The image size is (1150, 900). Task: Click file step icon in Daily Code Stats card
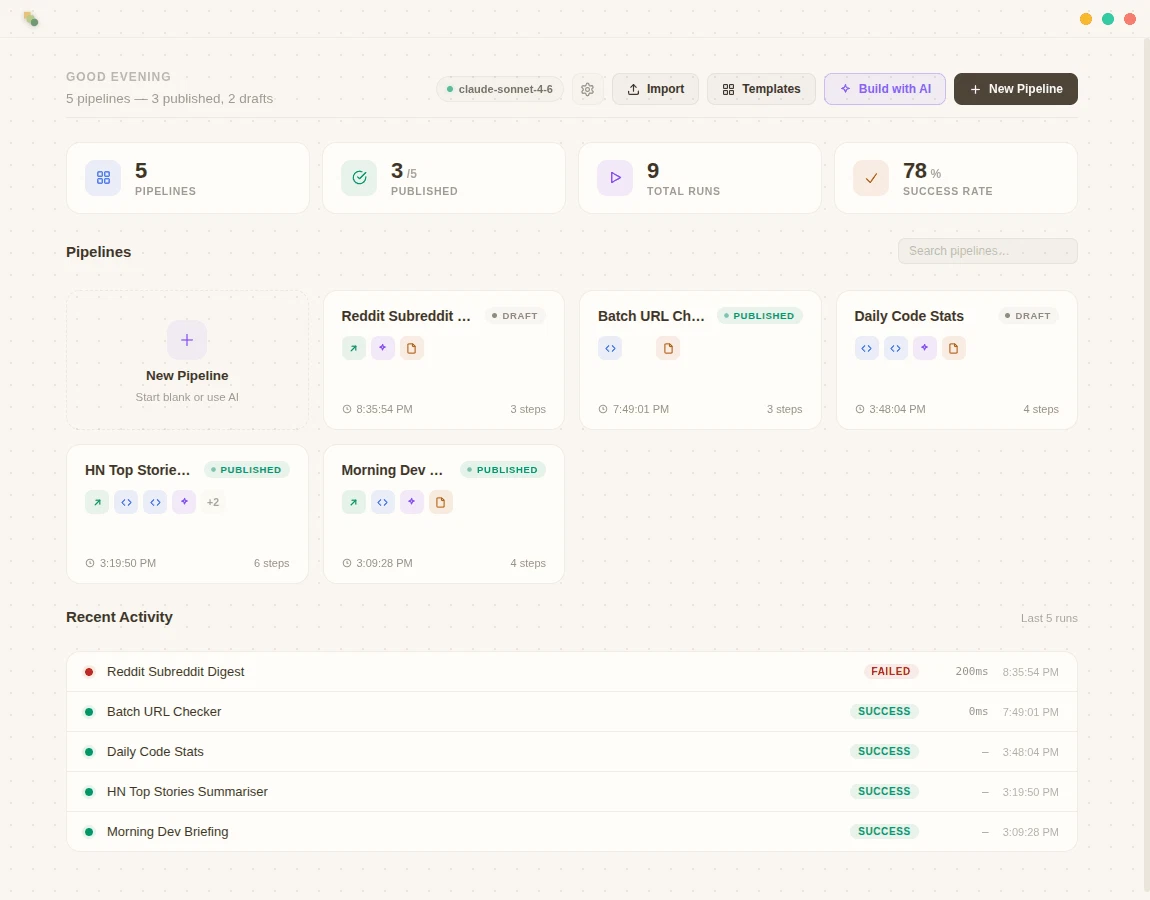953,348
